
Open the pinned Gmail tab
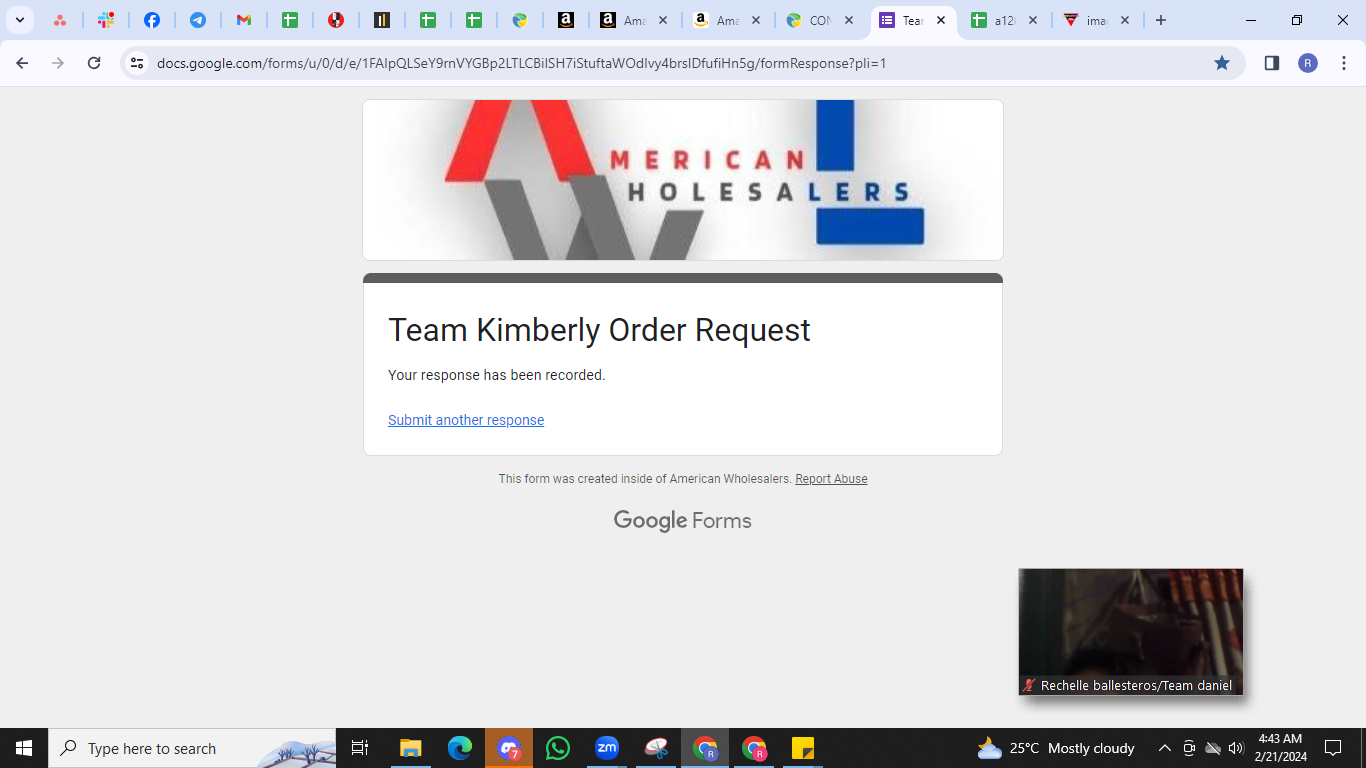tap(244, 20)
